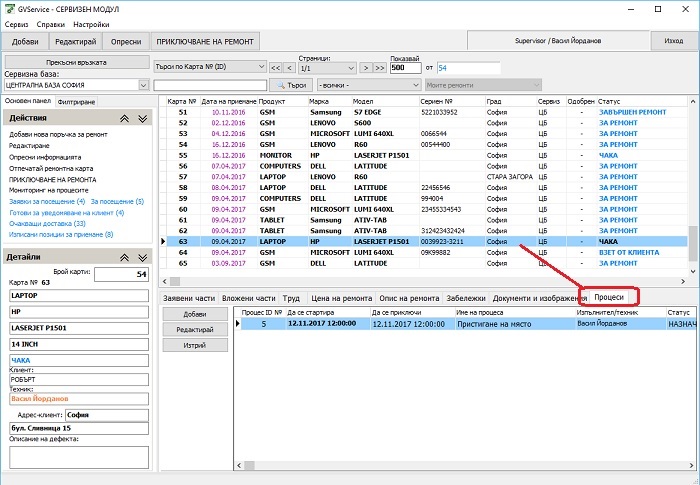Switch to Вложени части tab
This screenshot has height=485, width=700.
(249, 298)
